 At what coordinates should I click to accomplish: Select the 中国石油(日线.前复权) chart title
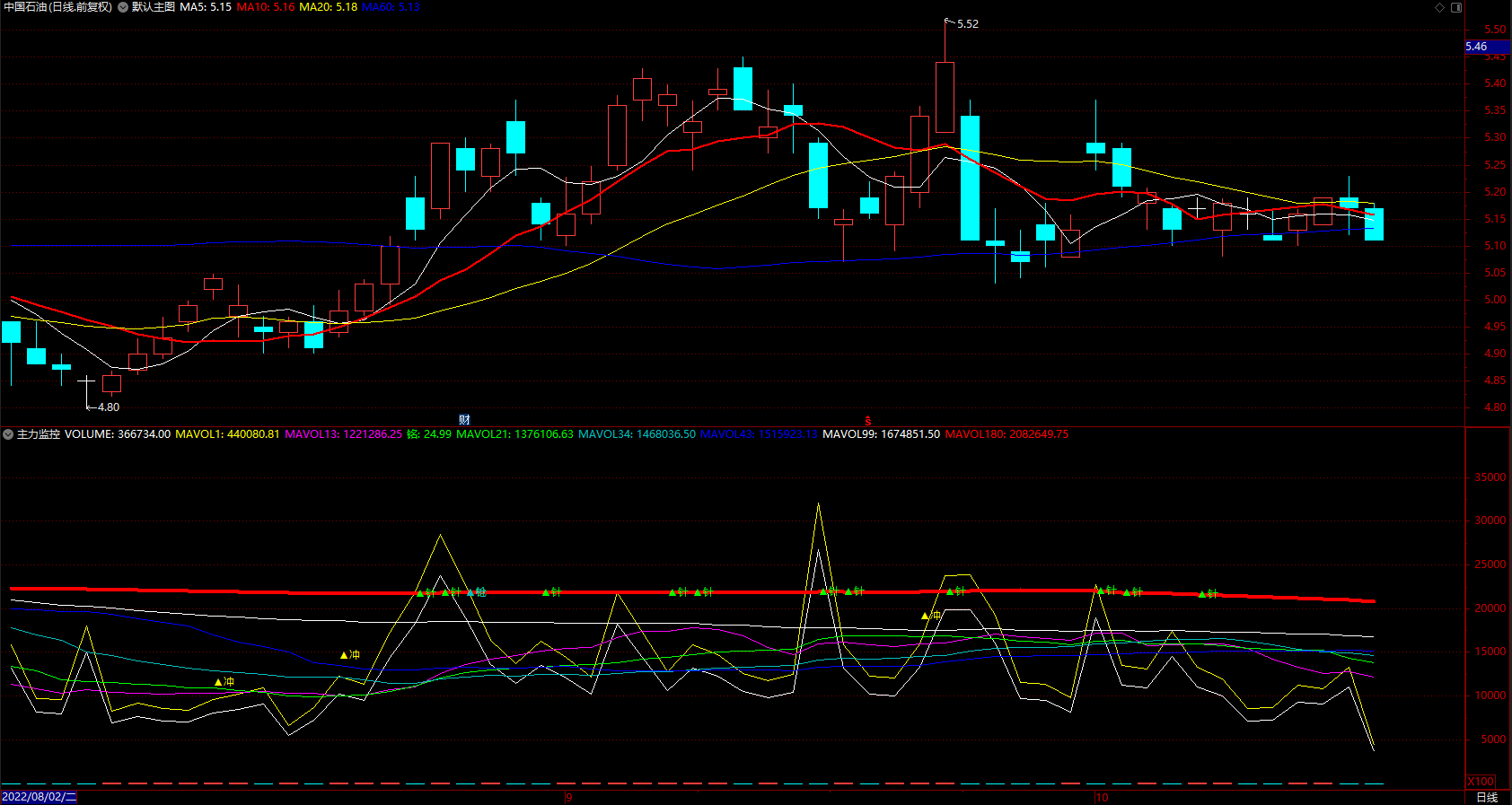tap(57, 7)
